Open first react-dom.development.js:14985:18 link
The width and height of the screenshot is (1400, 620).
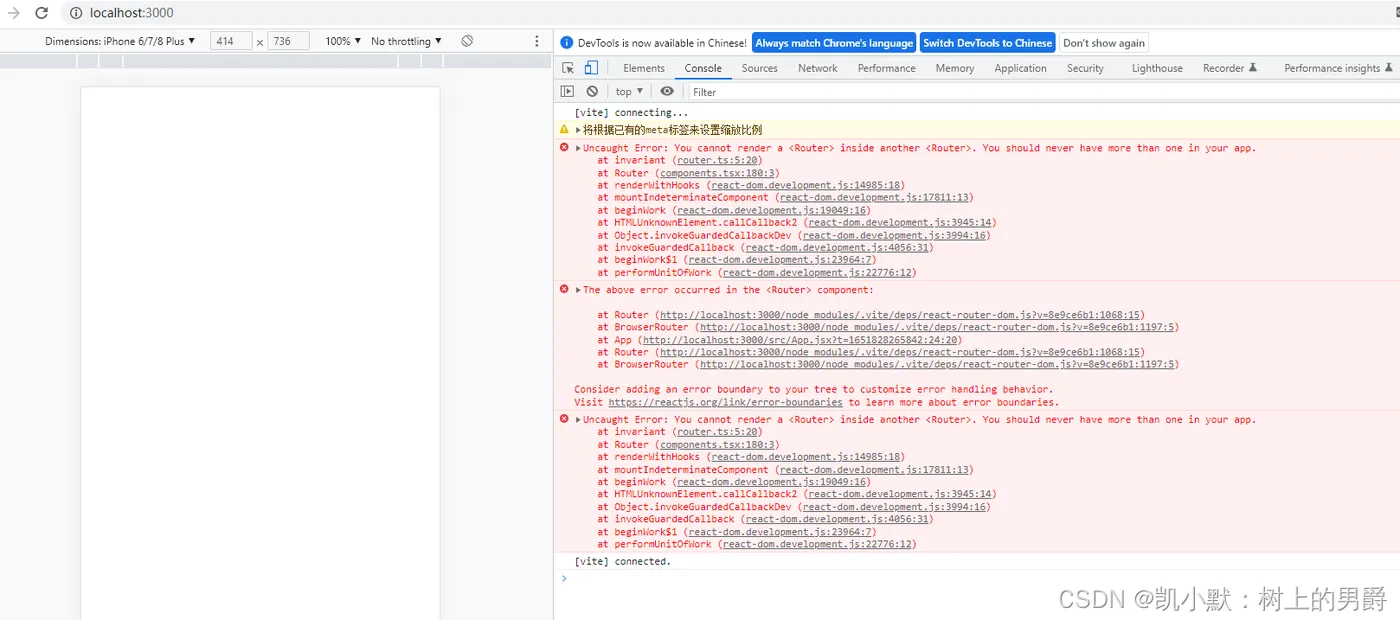tap(805, 185)
